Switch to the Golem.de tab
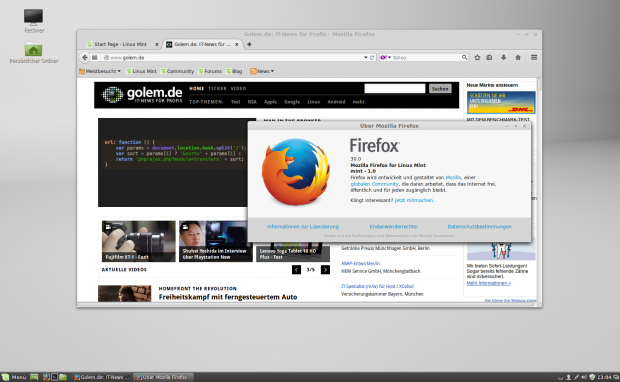This screenshot has width=620, height=382. coord(202,44)
